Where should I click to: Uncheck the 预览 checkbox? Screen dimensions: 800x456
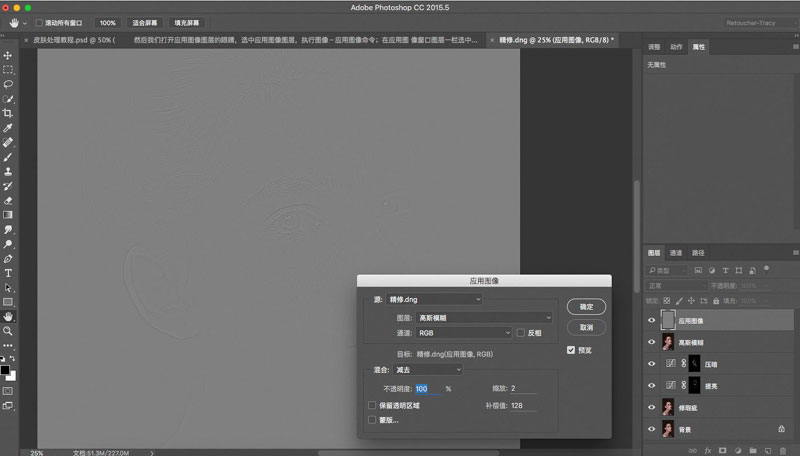click(571, 350)
